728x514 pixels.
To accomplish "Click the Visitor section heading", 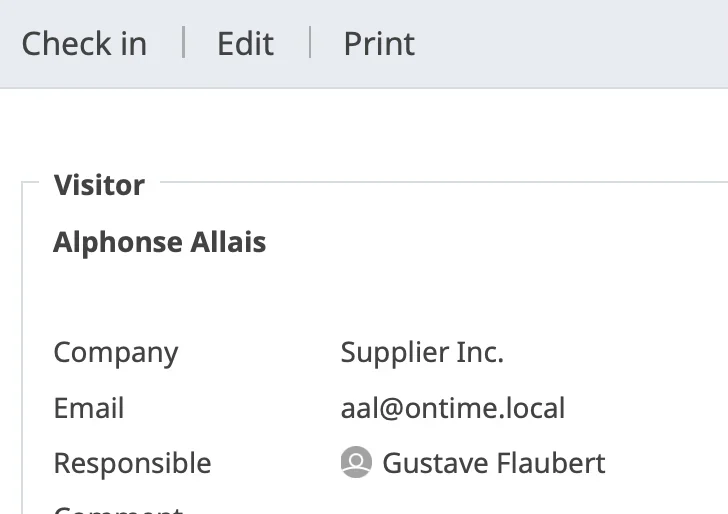I will [x=99, y=185].
